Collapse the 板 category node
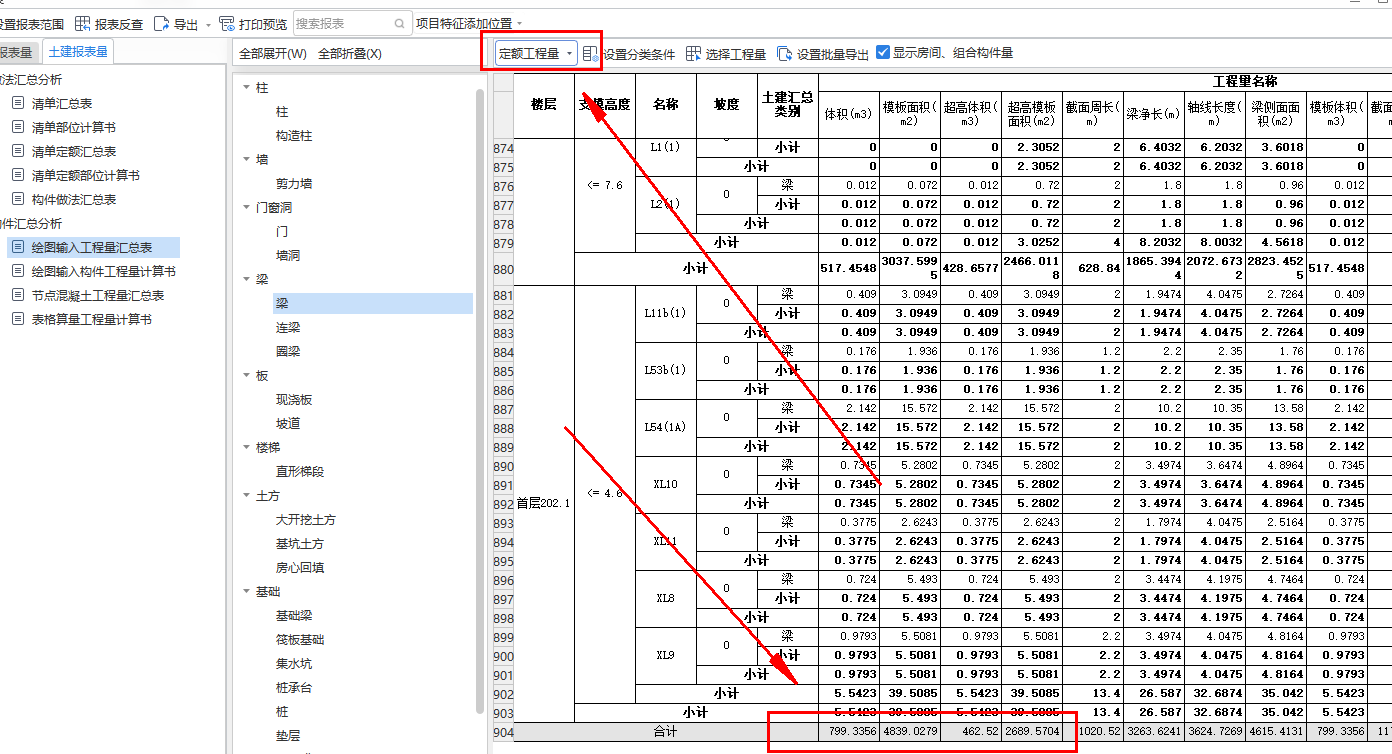Screen dimensions: 1392x754 point(246,375)
